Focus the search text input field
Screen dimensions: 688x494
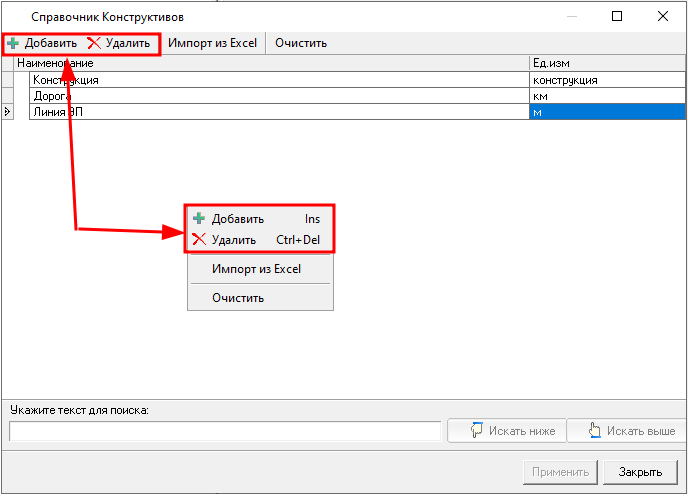pyautogui.click(x=225, y=431)
